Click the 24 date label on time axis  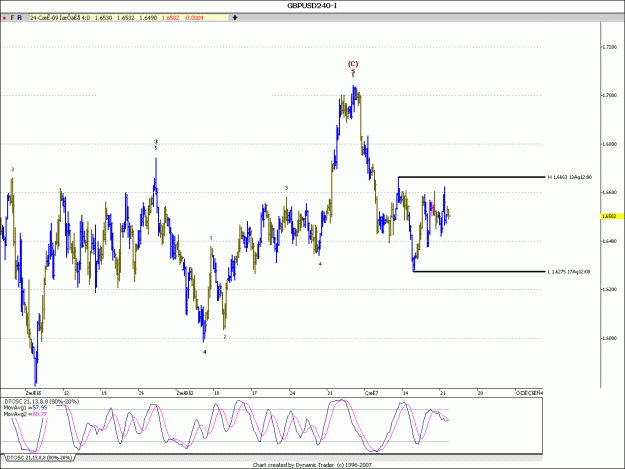tap(293, 393)
